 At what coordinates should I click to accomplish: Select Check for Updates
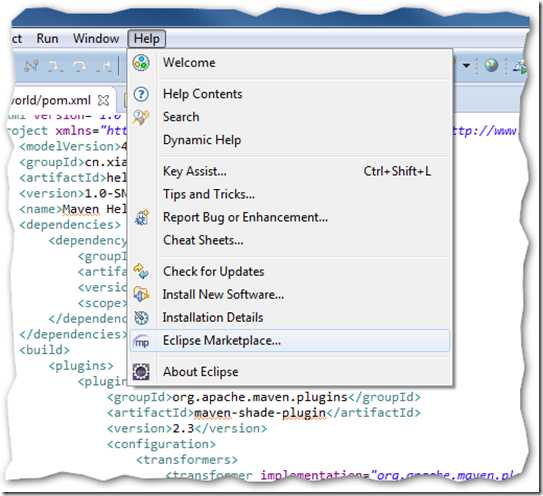tap(290, 272)
